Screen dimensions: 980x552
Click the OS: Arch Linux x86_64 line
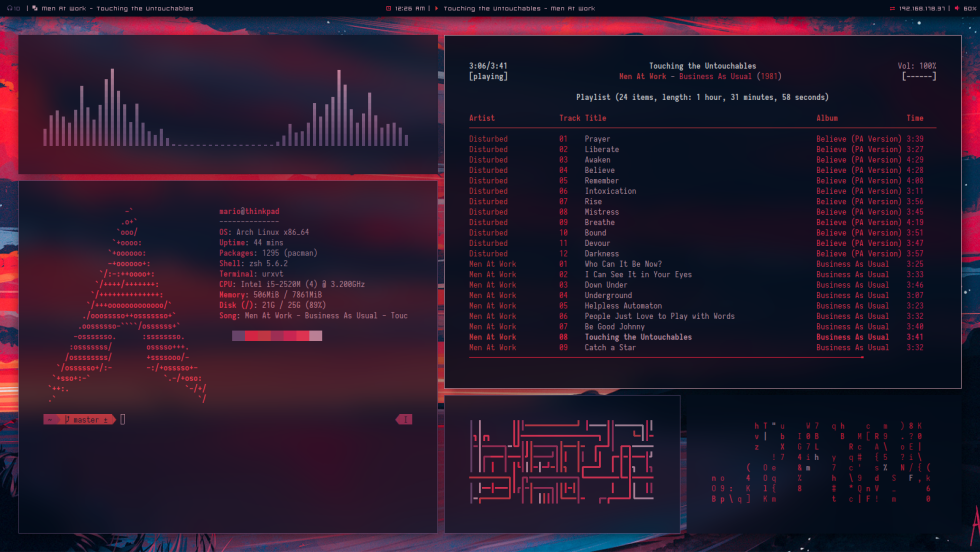[x=264, y=232]
